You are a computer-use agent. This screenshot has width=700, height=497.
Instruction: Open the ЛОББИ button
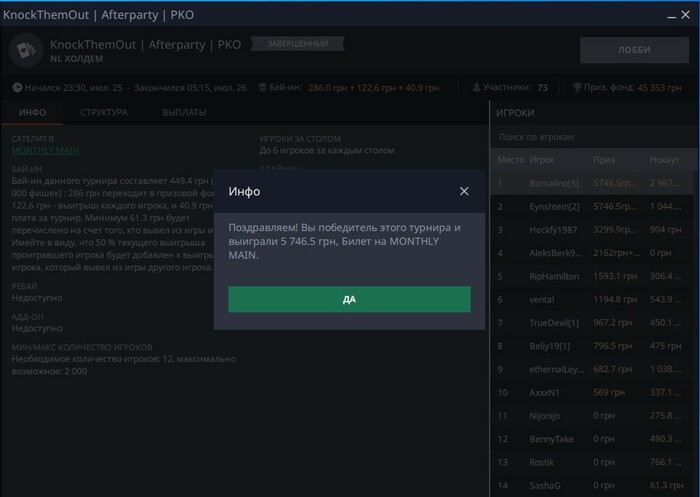click(x=634, y=50)
